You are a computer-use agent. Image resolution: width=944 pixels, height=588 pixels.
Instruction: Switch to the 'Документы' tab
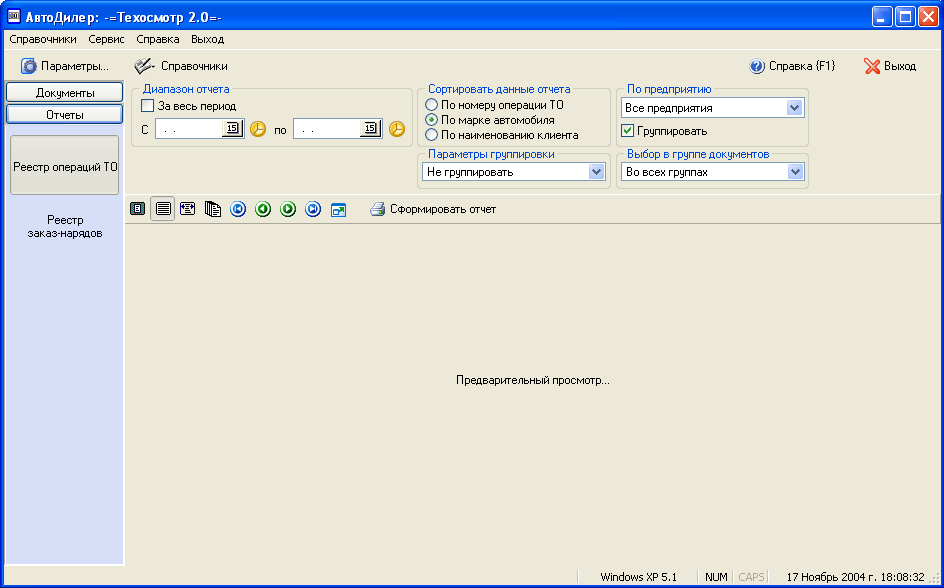pyautogui.click(x=65, y=93)
